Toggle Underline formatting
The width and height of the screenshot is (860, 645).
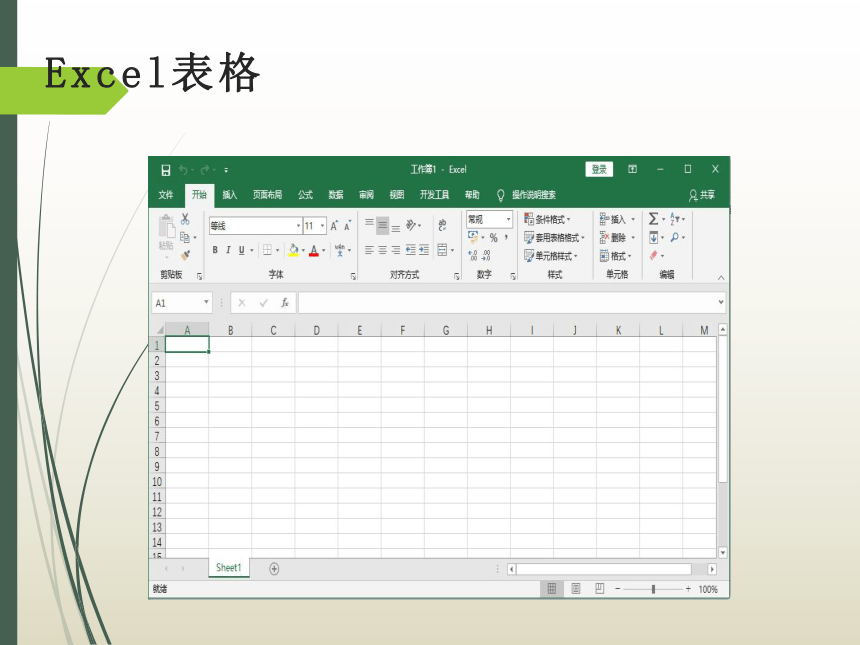click(x=241, y=250)
